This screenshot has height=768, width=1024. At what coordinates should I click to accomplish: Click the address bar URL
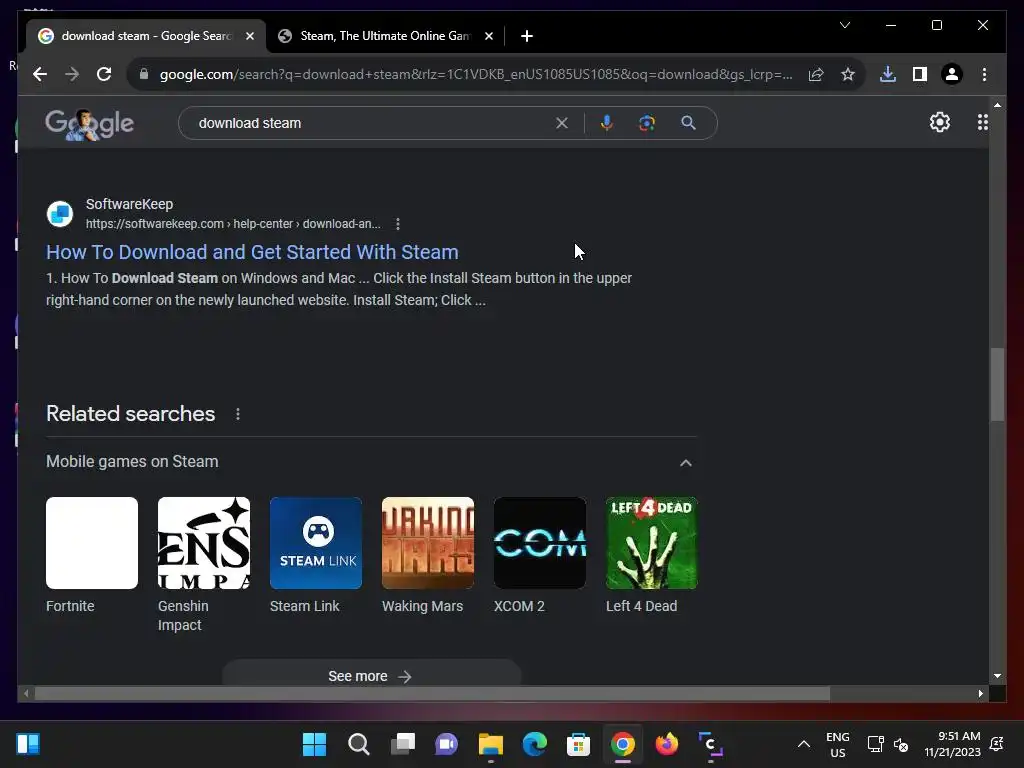click(476, 74)
